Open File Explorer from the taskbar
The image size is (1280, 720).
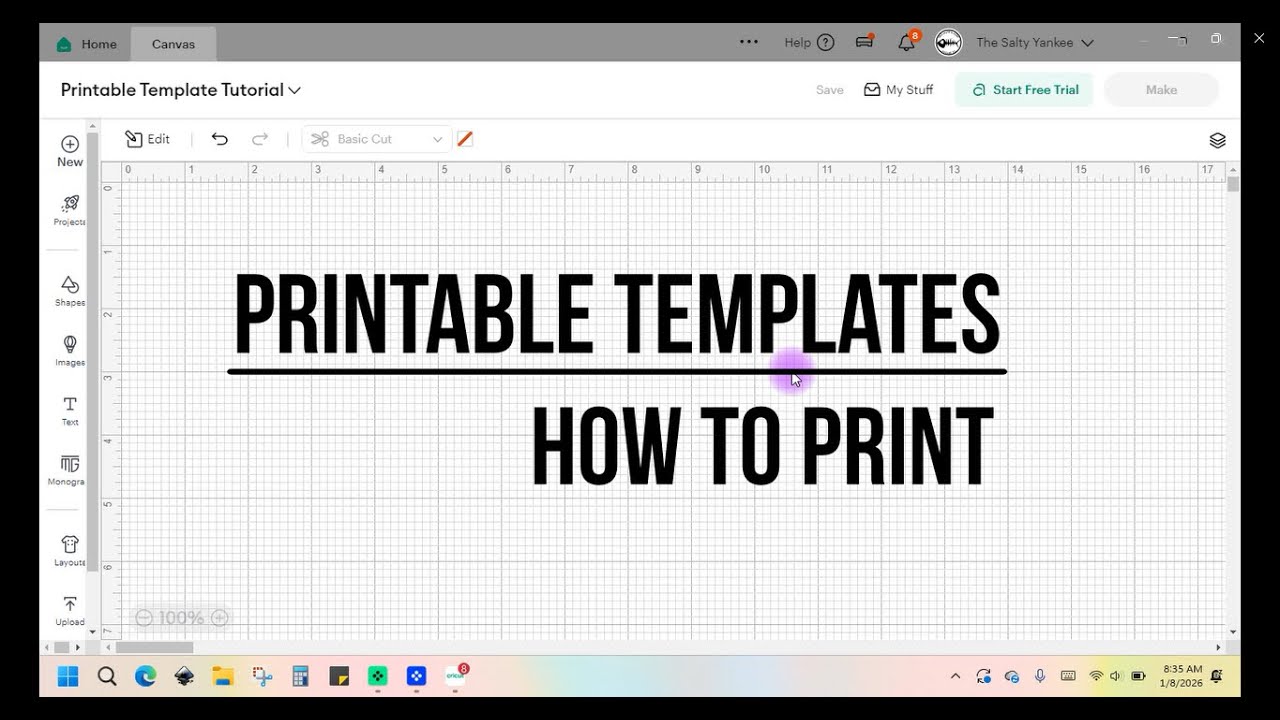tap(222, 677)
